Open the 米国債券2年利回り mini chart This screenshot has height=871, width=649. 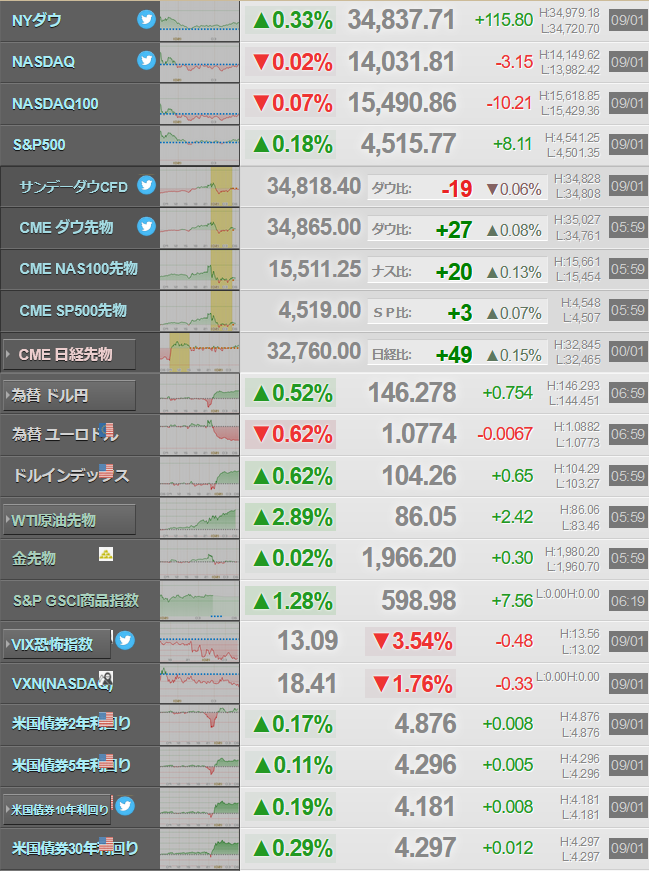199,725
